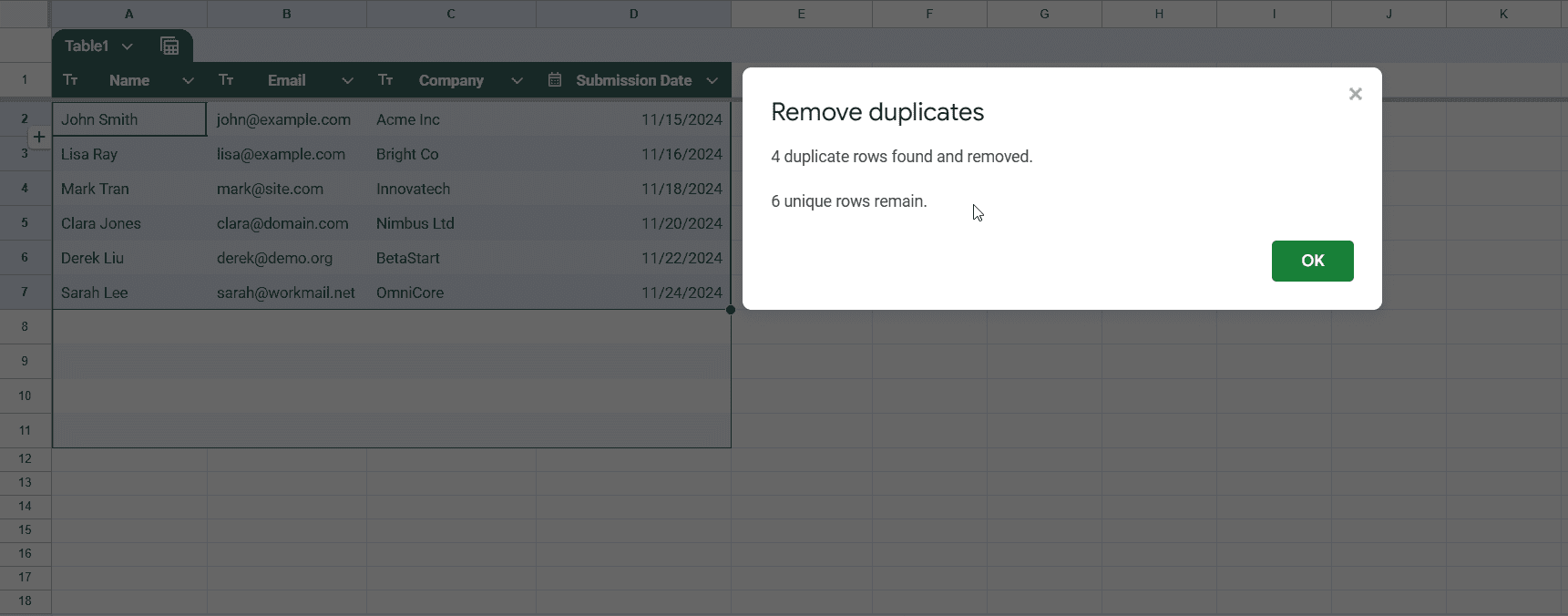The image size is (1568, 616).
Task: Select column B header
Action: click(287, 14)
